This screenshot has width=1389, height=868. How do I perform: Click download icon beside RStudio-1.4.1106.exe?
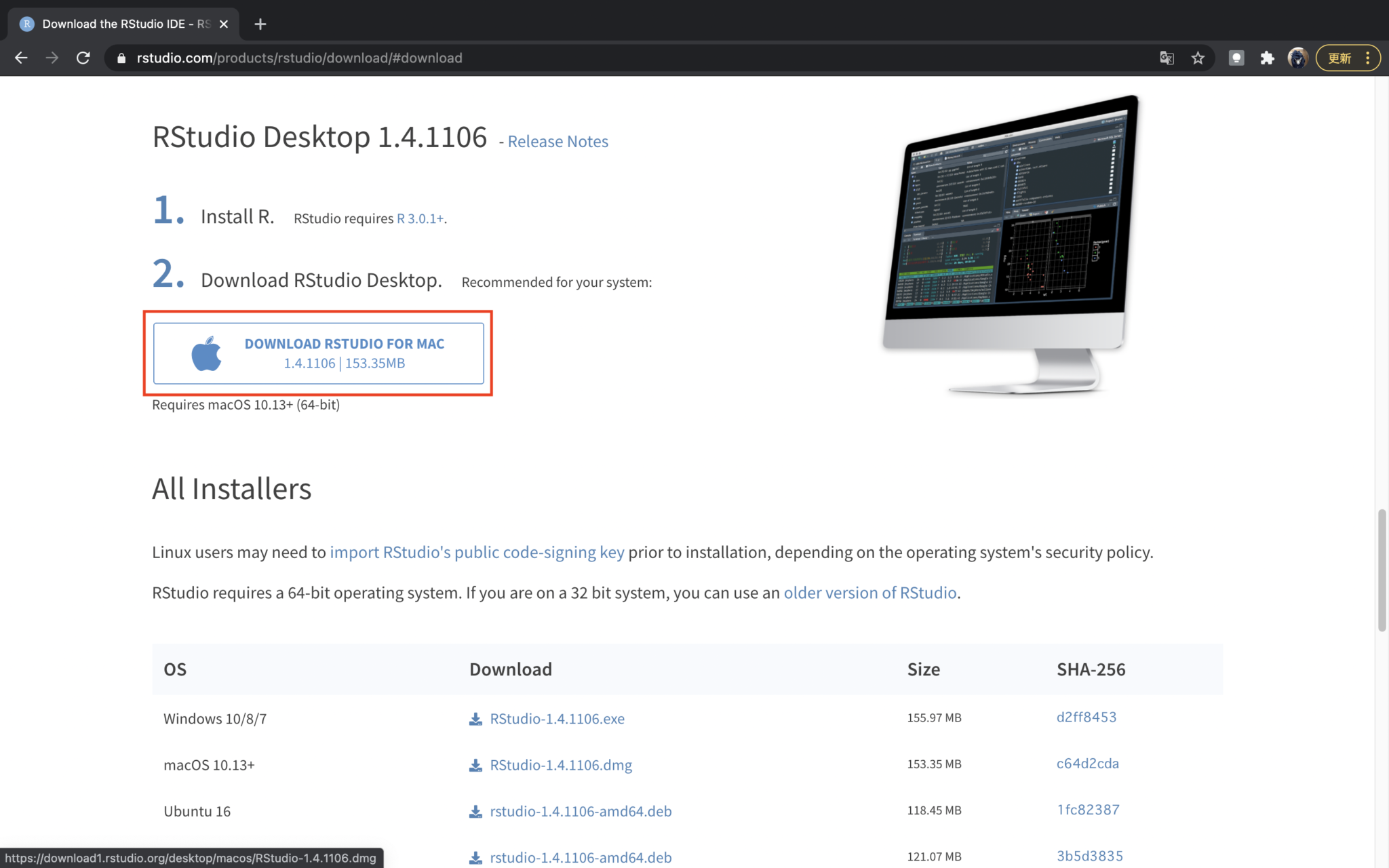(475, 719)
